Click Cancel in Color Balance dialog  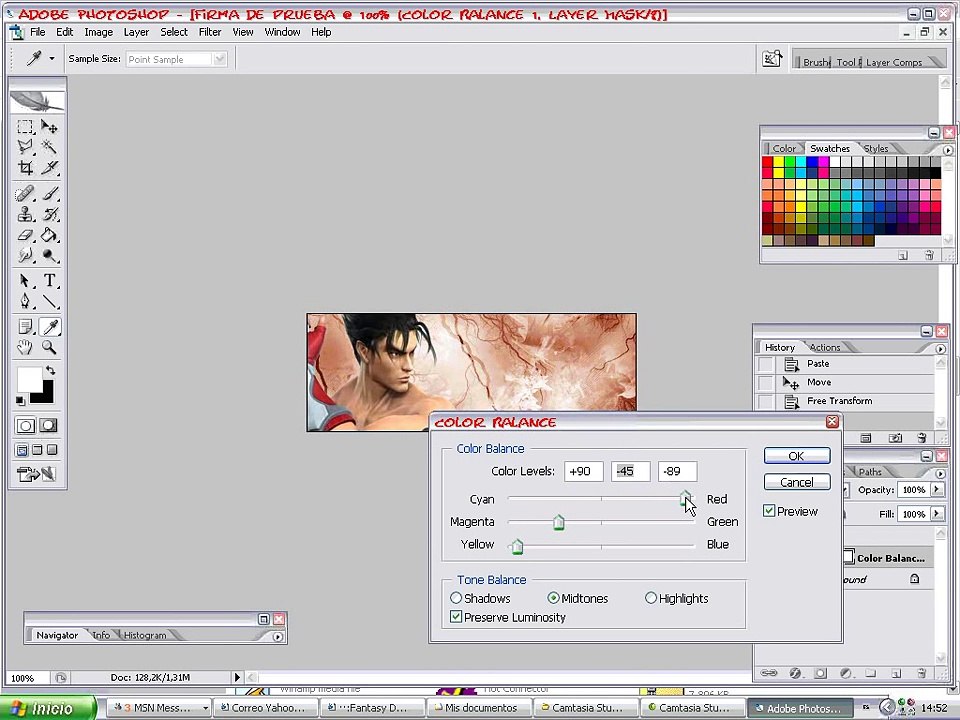pos(797,482)
